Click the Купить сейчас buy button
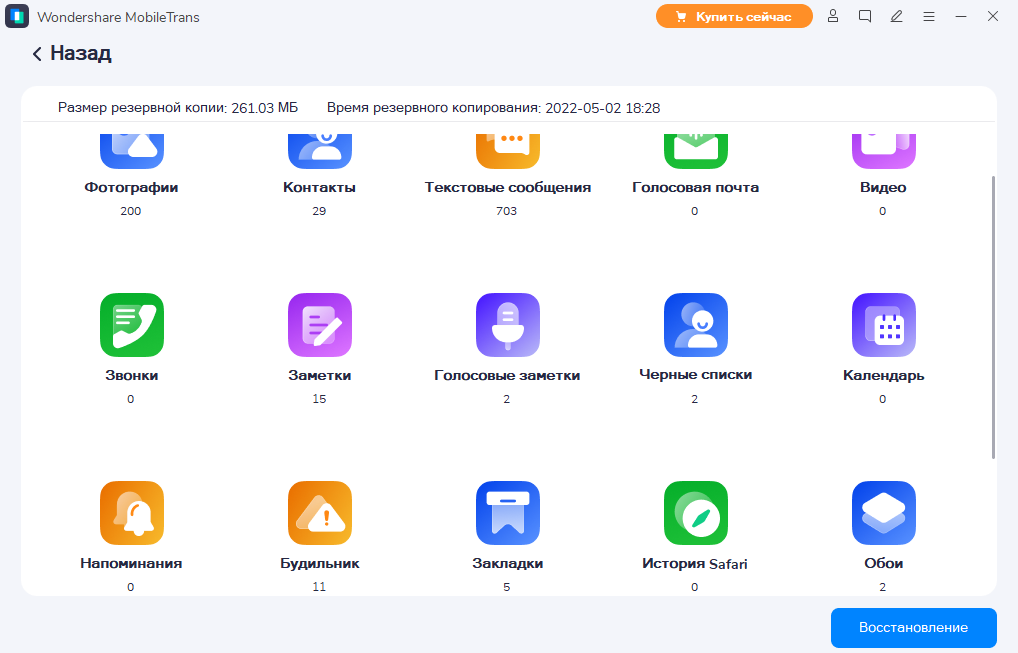Screen dimensions: 1018x653 (x=734, y=16)
